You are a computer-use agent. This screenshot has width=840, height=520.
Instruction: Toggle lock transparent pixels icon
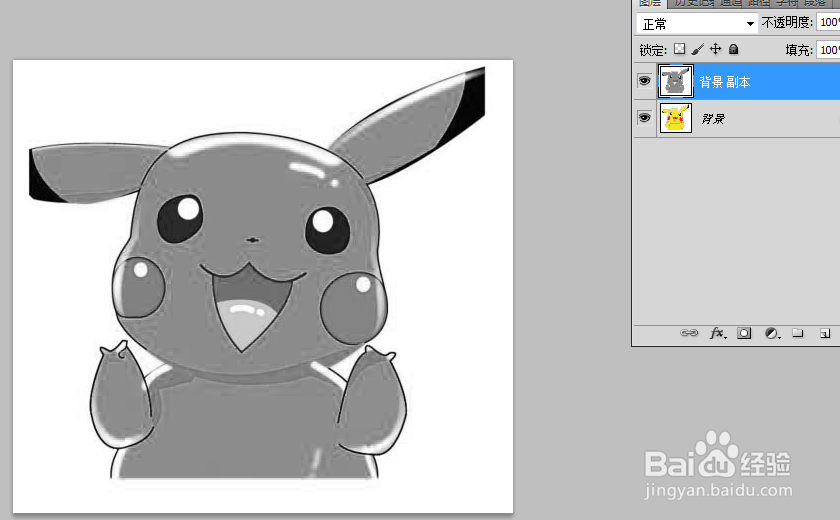click(x=679, y=49)
